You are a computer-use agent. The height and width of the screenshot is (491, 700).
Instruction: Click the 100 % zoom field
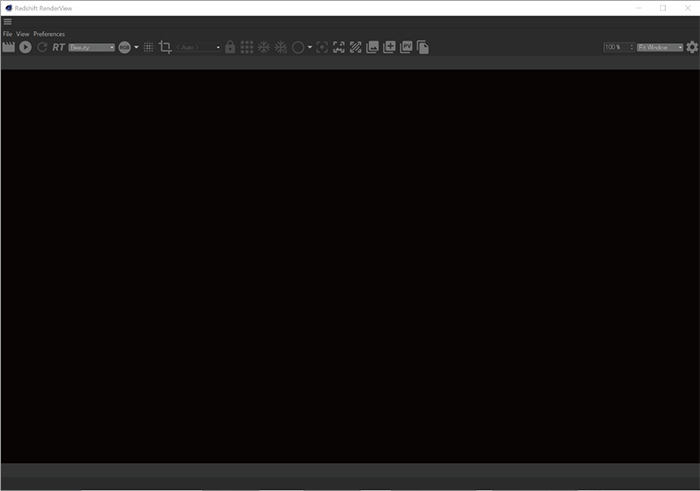point(616,47)
